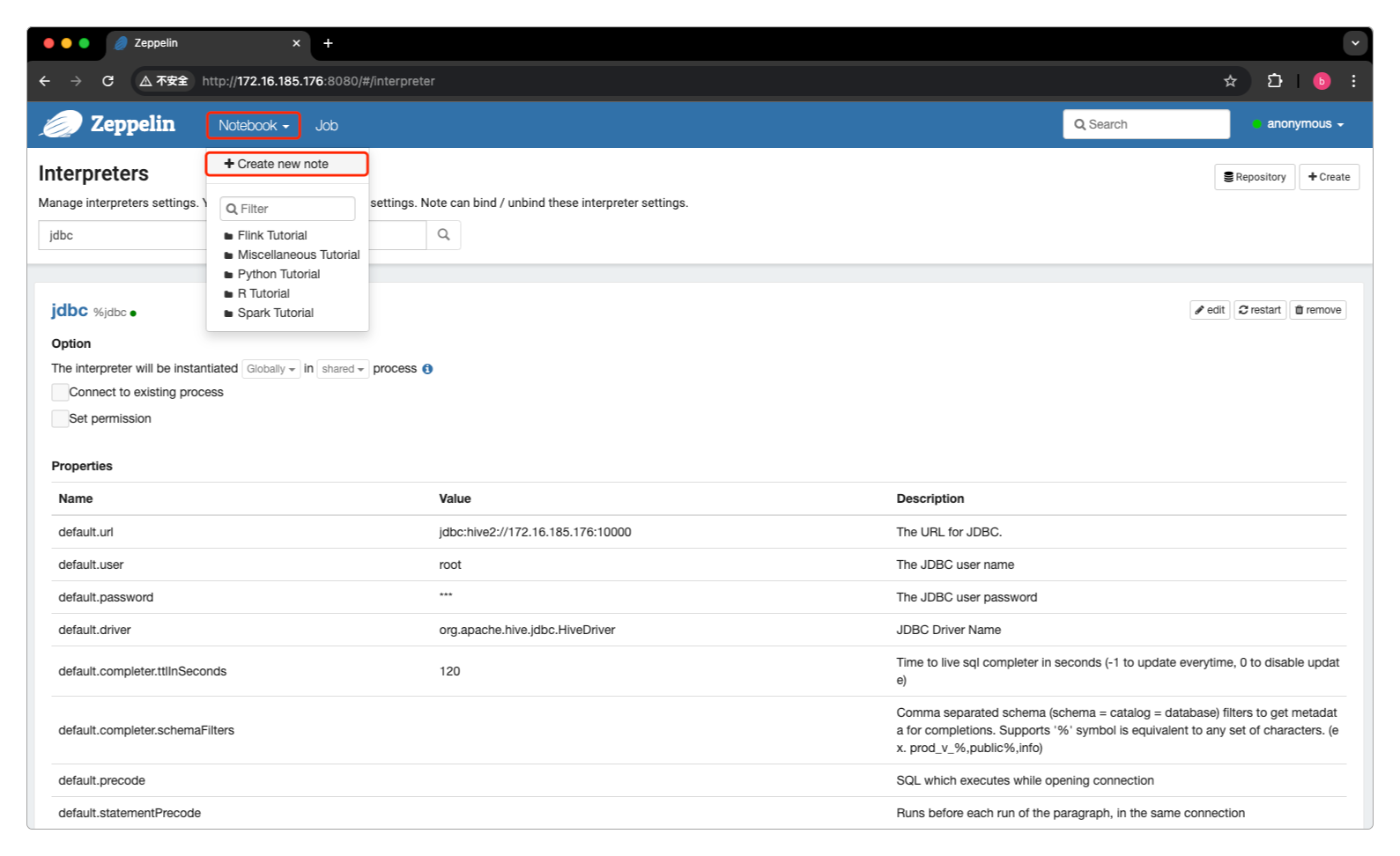
Task: Open the browser extensions puzzle icon
Action: click(x=1274, y=81)
